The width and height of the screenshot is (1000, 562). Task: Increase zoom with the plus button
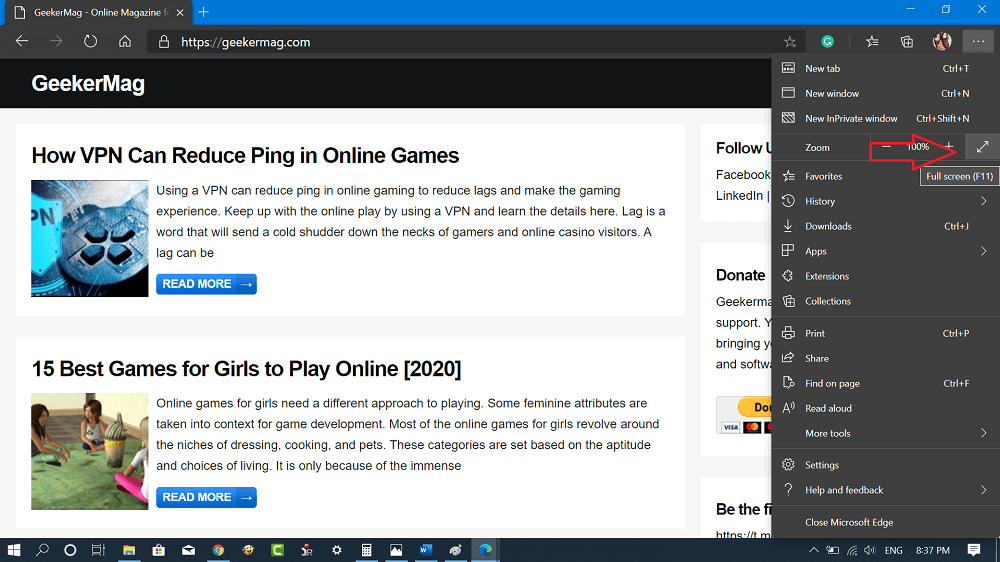point(949,147)
